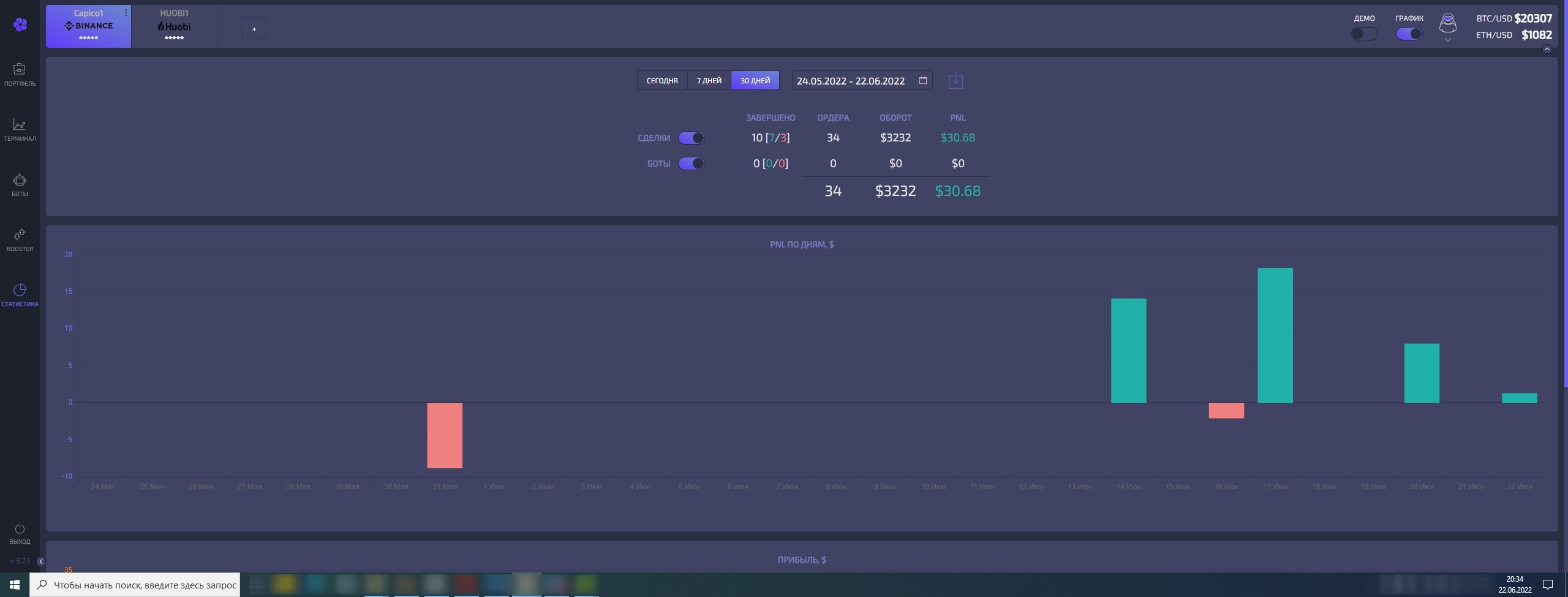Toggle the Демо demo mode switch
This screenshot has height=597, width=1568.
click(1364, 34)
